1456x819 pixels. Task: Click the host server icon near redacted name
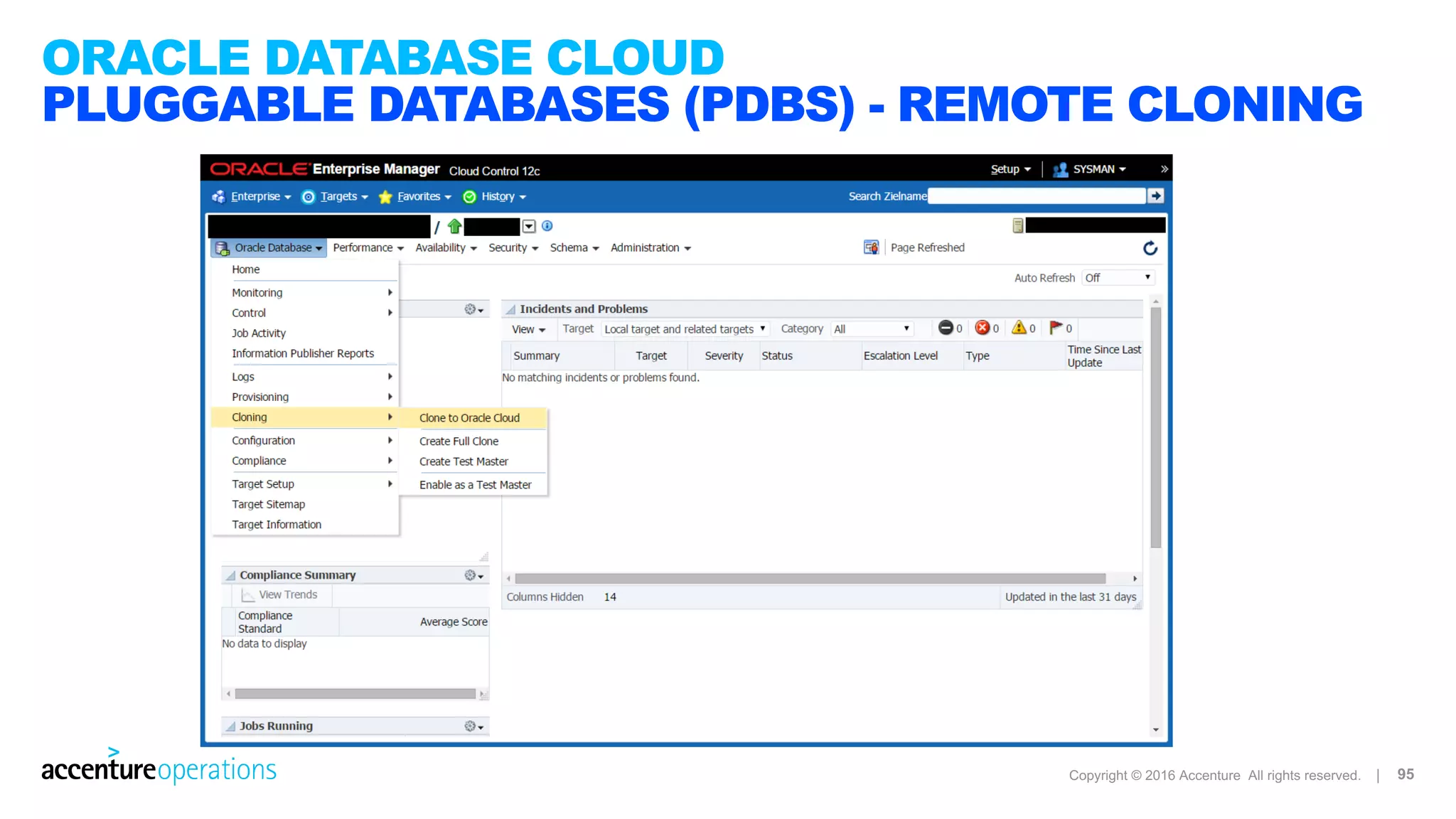(1017, 226)
